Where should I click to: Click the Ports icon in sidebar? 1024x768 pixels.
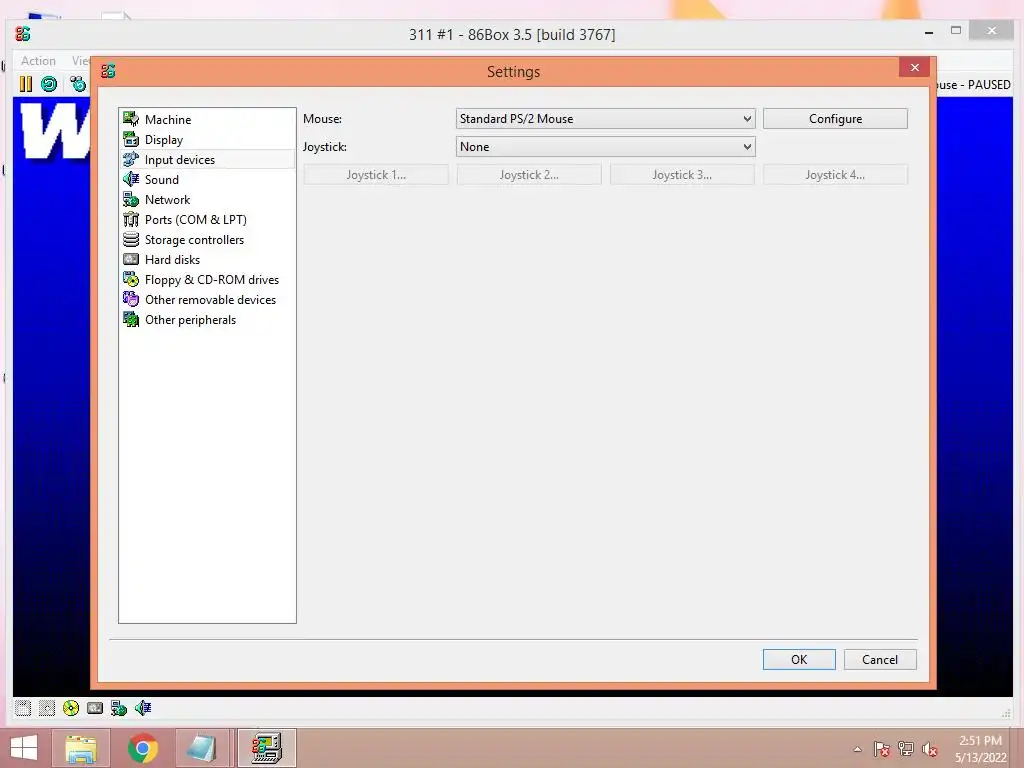[131, 219]
